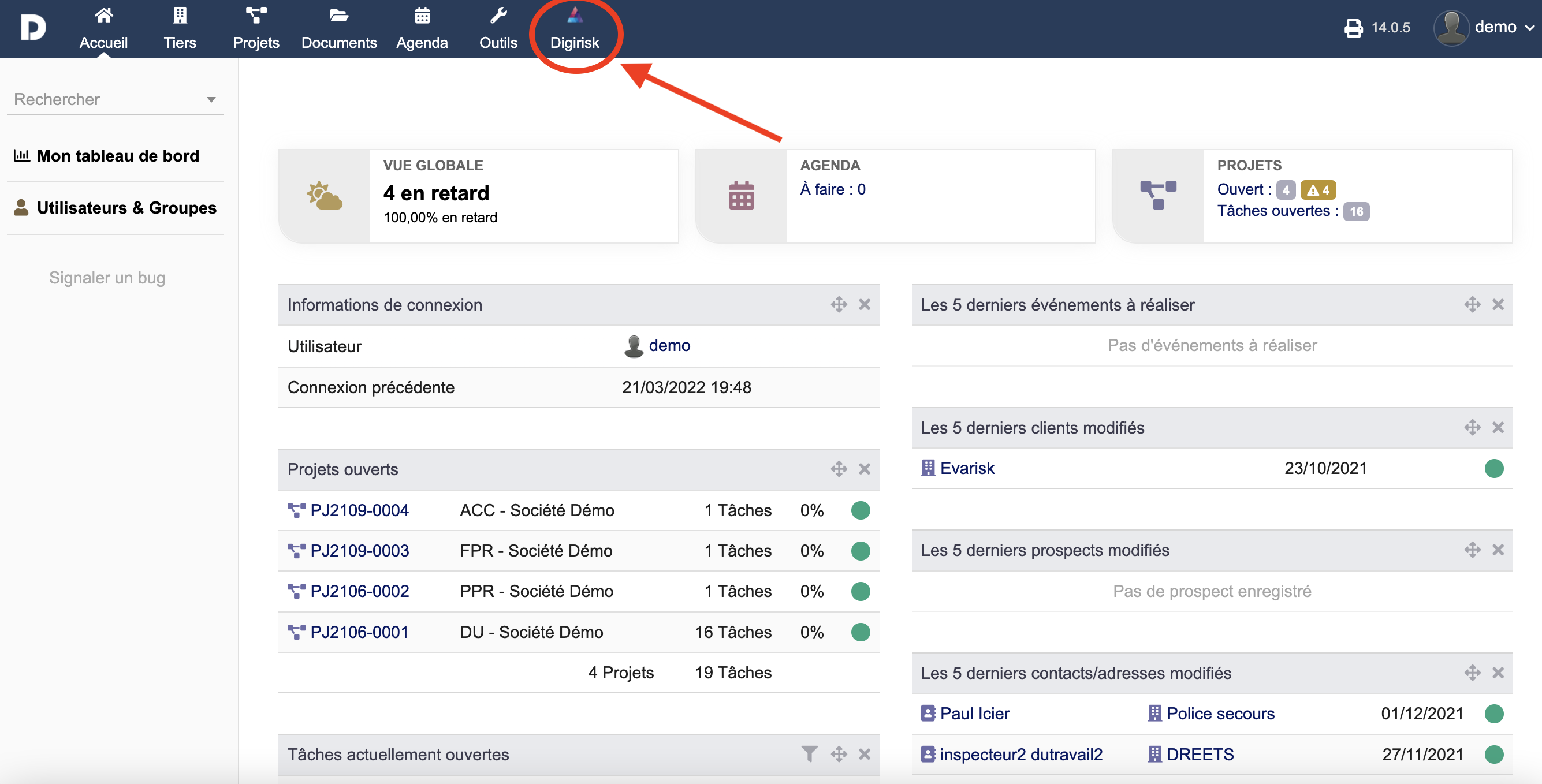Click Tâches ouvertes link

1277,211
